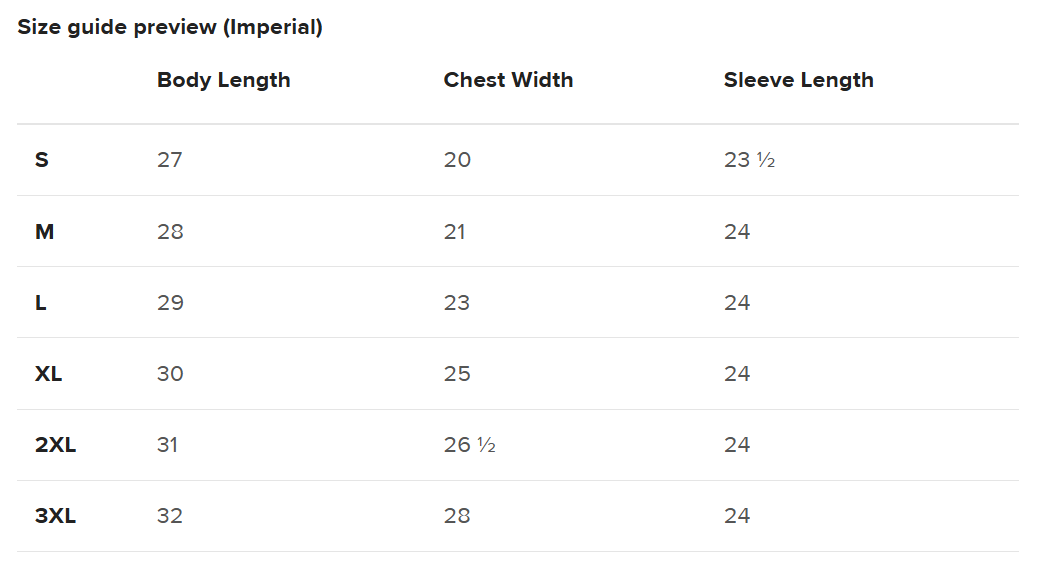Click the 3XL size row label

(x=55, y=516)
